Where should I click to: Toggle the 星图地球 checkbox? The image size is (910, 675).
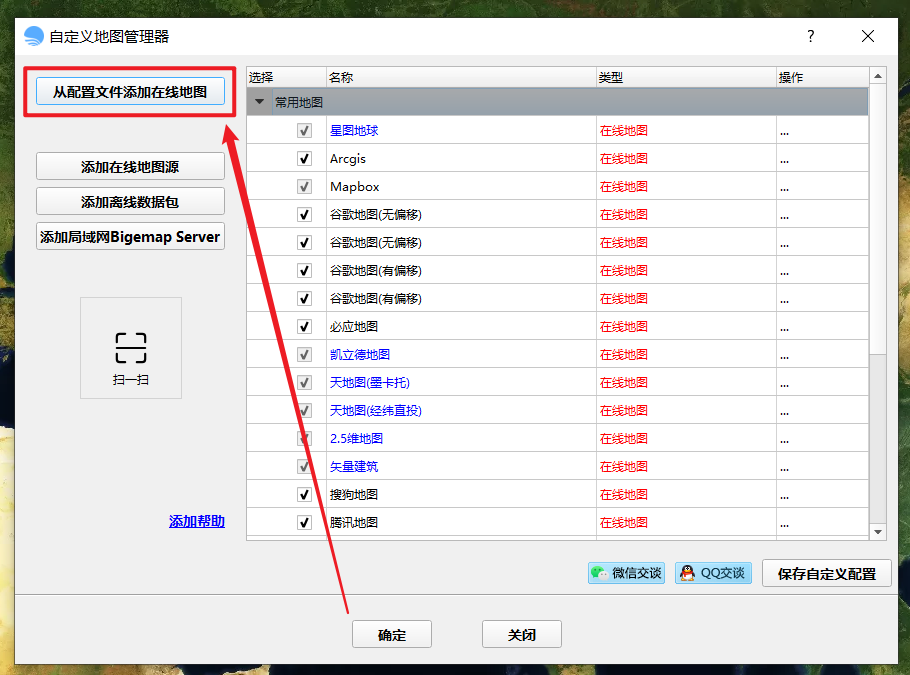click(304, 131)
